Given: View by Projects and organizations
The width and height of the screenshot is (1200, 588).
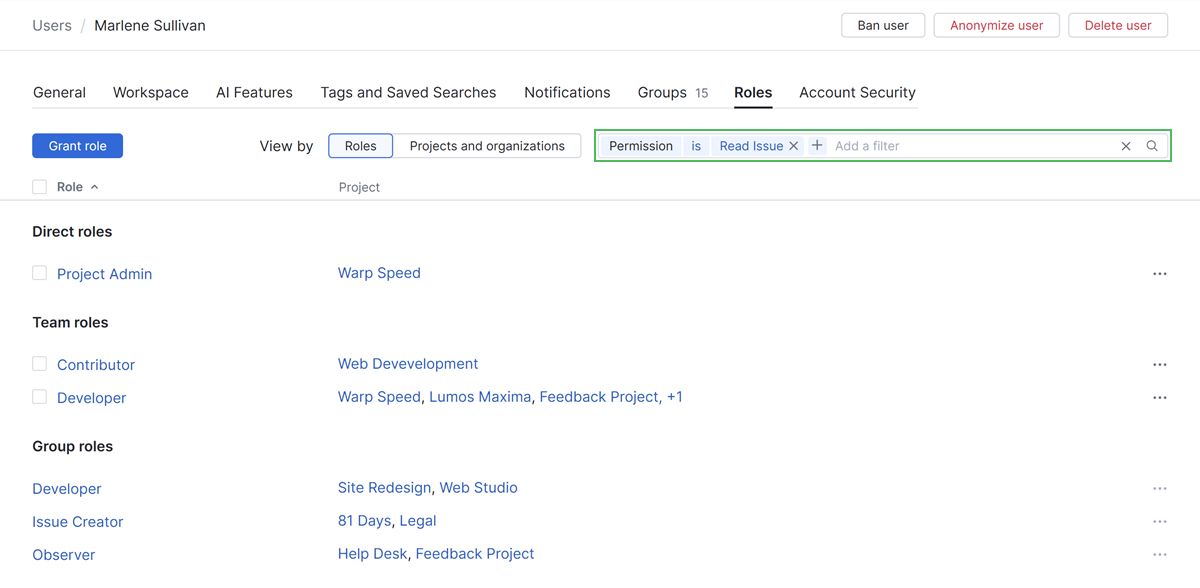Looking at the screenshot, I should coord(487,146).
